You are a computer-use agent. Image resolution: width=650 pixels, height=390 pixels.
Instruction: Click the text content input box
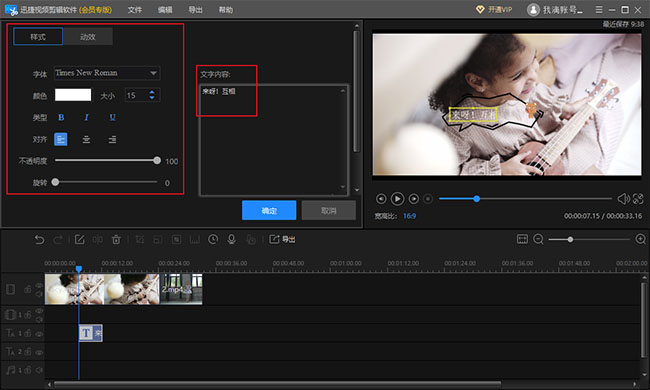pyautogui.click(x=274, y=140)
